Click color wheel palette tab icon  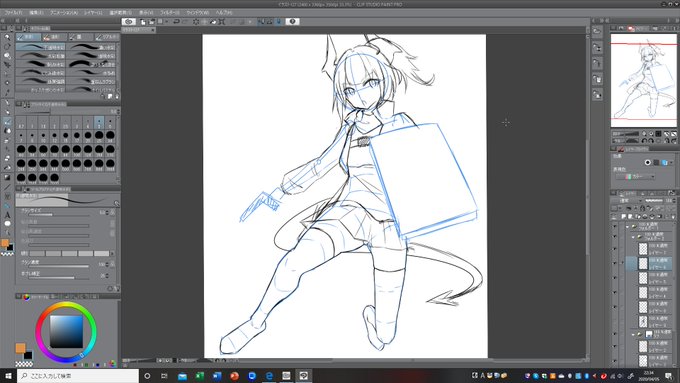26,297
